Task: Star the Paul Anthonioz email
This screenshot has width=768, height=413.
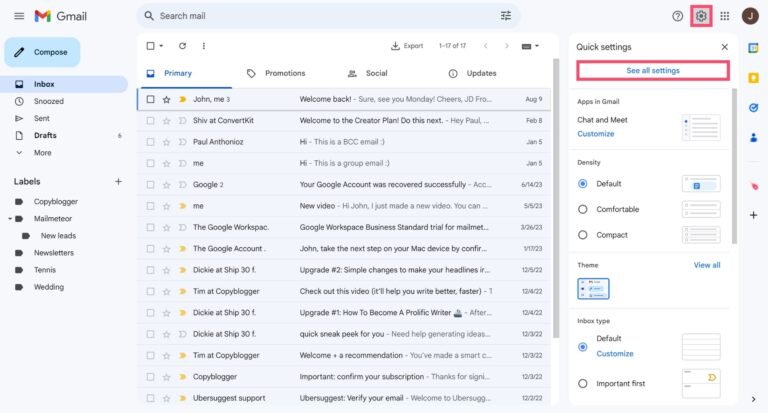Action: pos(167,142)
